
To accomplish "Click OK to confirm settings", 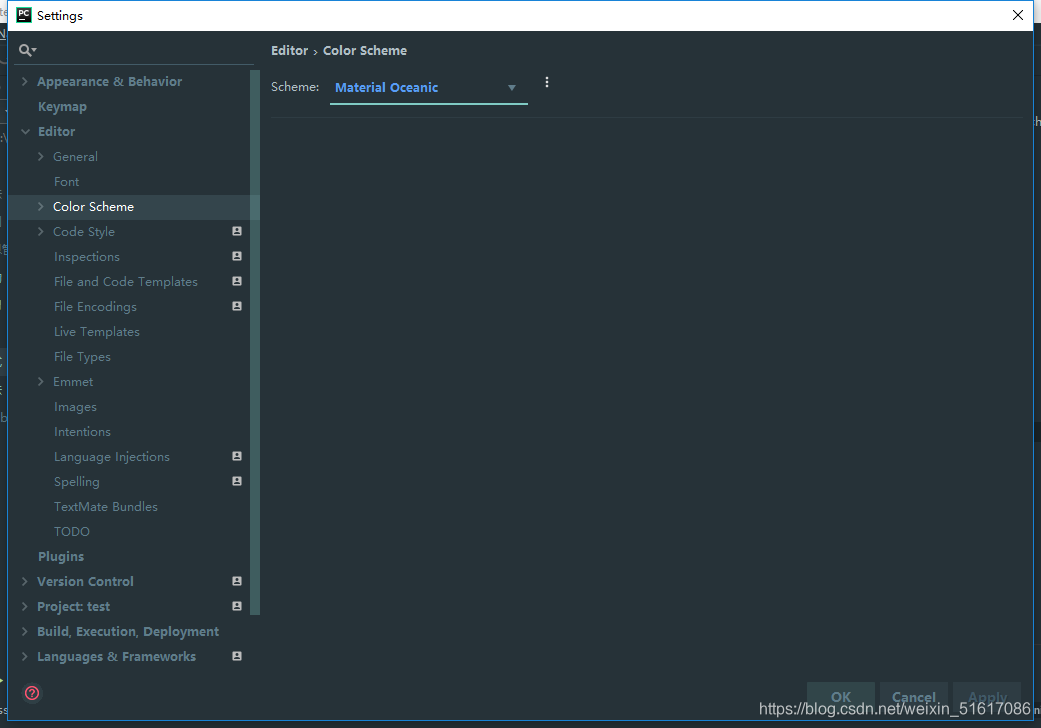I will click(841, 697).
